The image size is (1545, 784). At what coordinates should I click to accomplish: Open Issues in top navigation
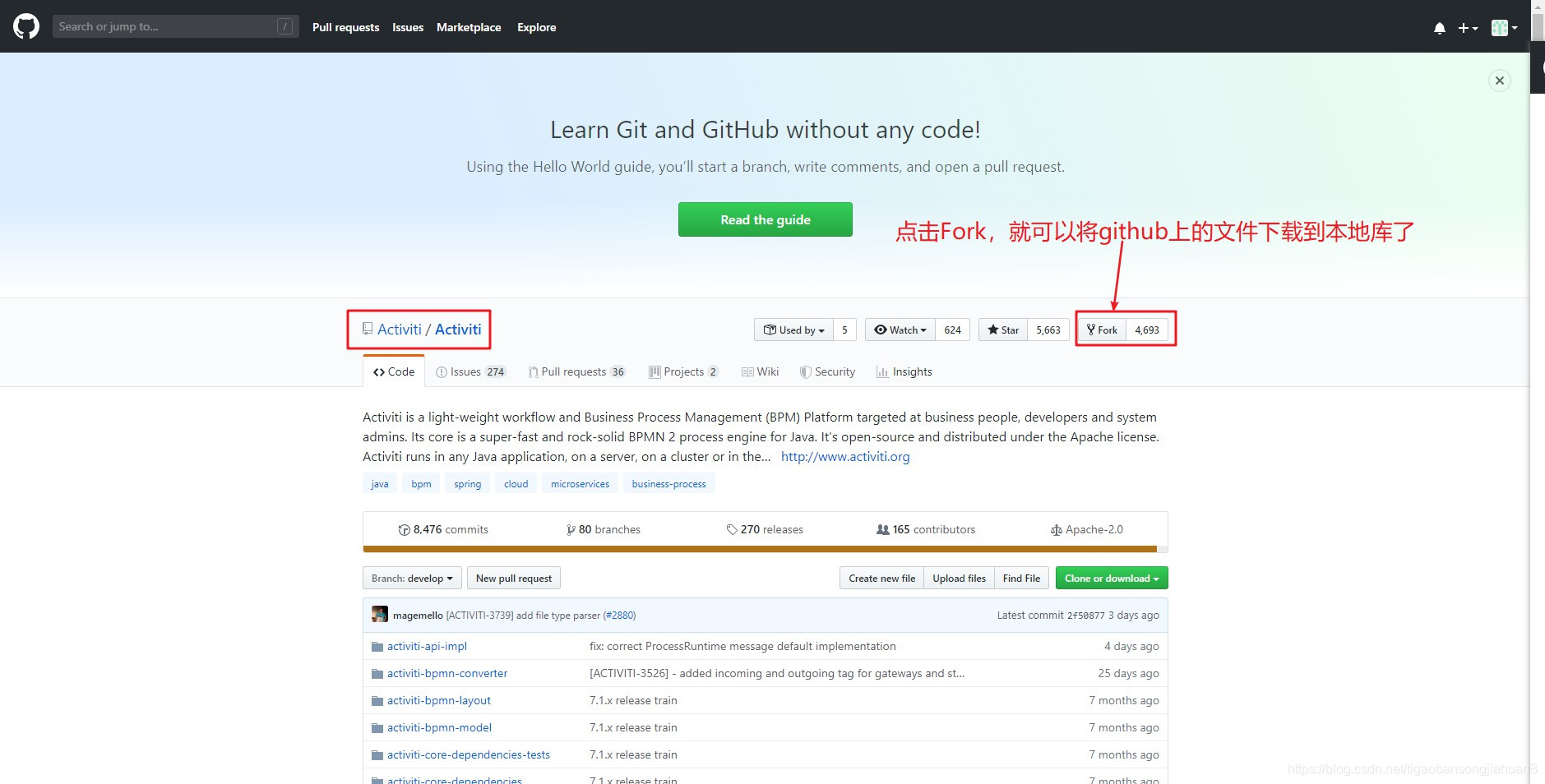(408, 27)
